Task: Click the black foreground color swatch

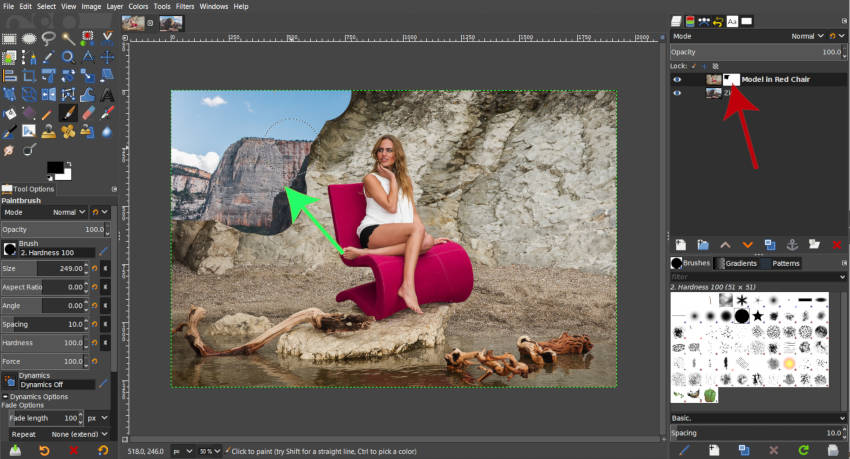Action: point(55,168)
